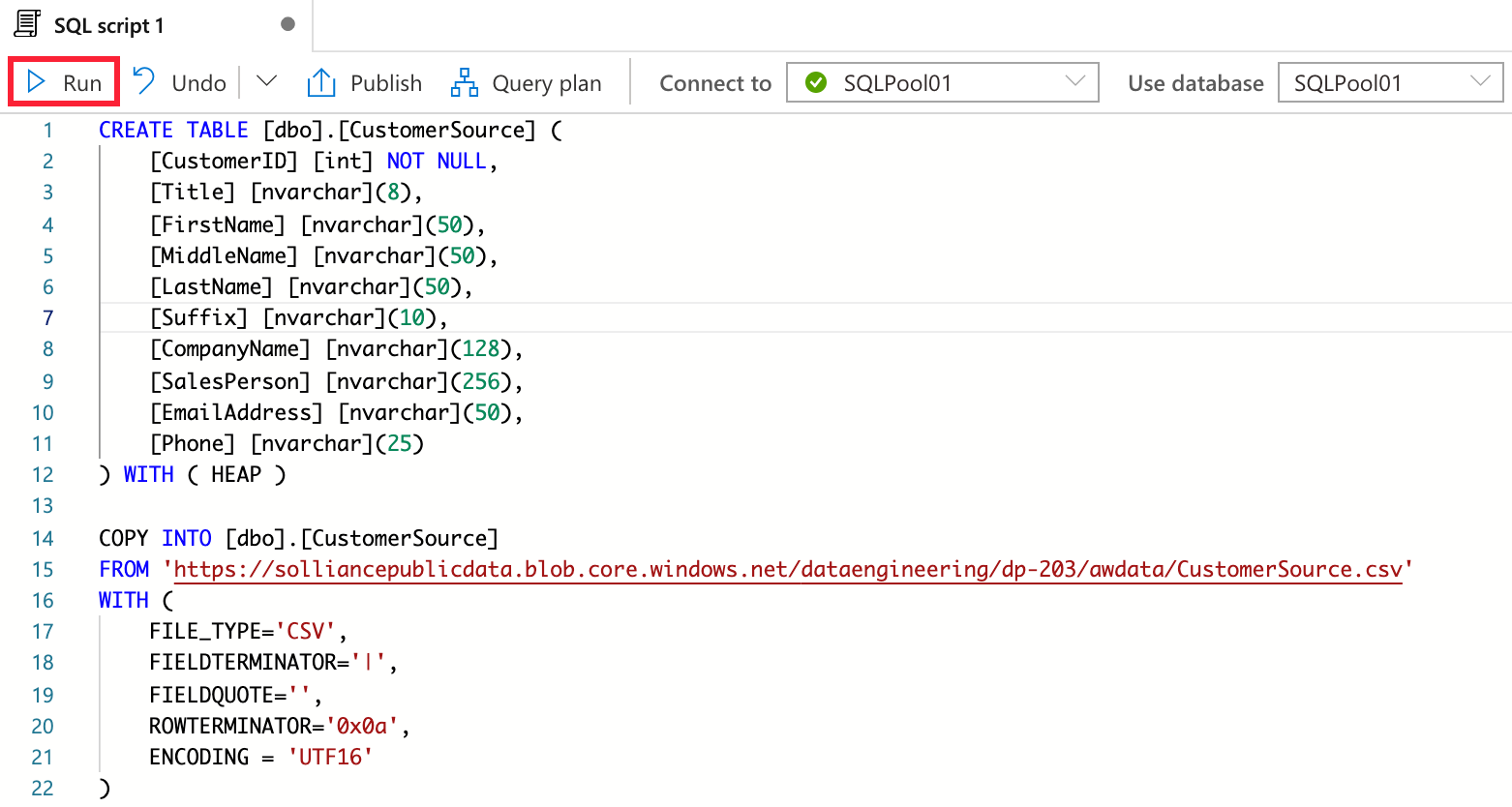Click the blob storage CSV URL
The image size is (1512, 807).
[788, 569]
